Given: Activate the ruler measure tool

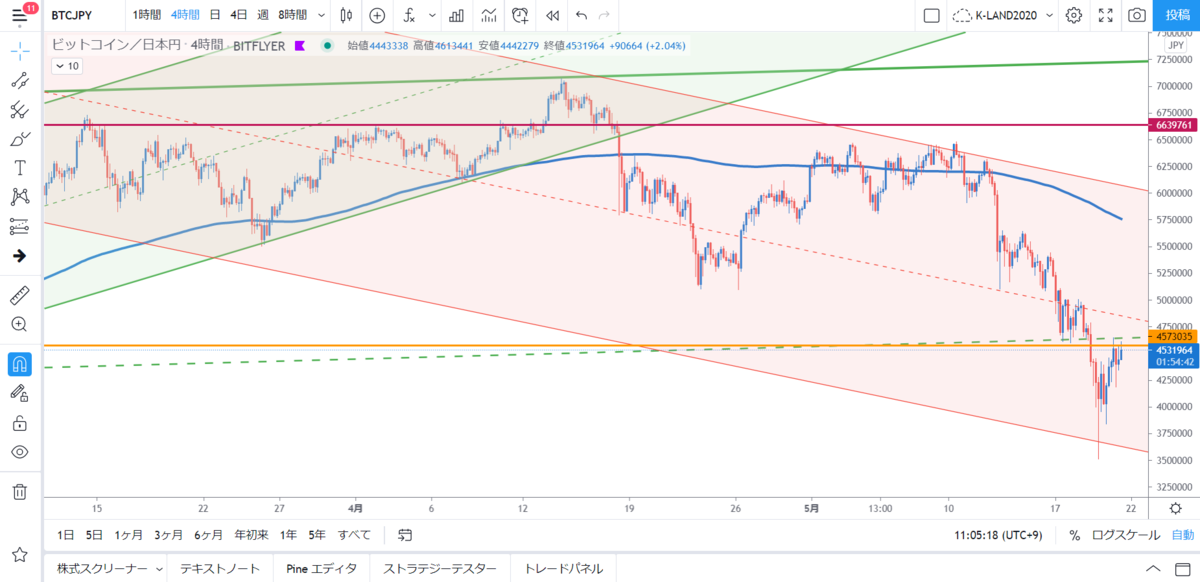Looking at the screenshot, I should tap(19, 295).
